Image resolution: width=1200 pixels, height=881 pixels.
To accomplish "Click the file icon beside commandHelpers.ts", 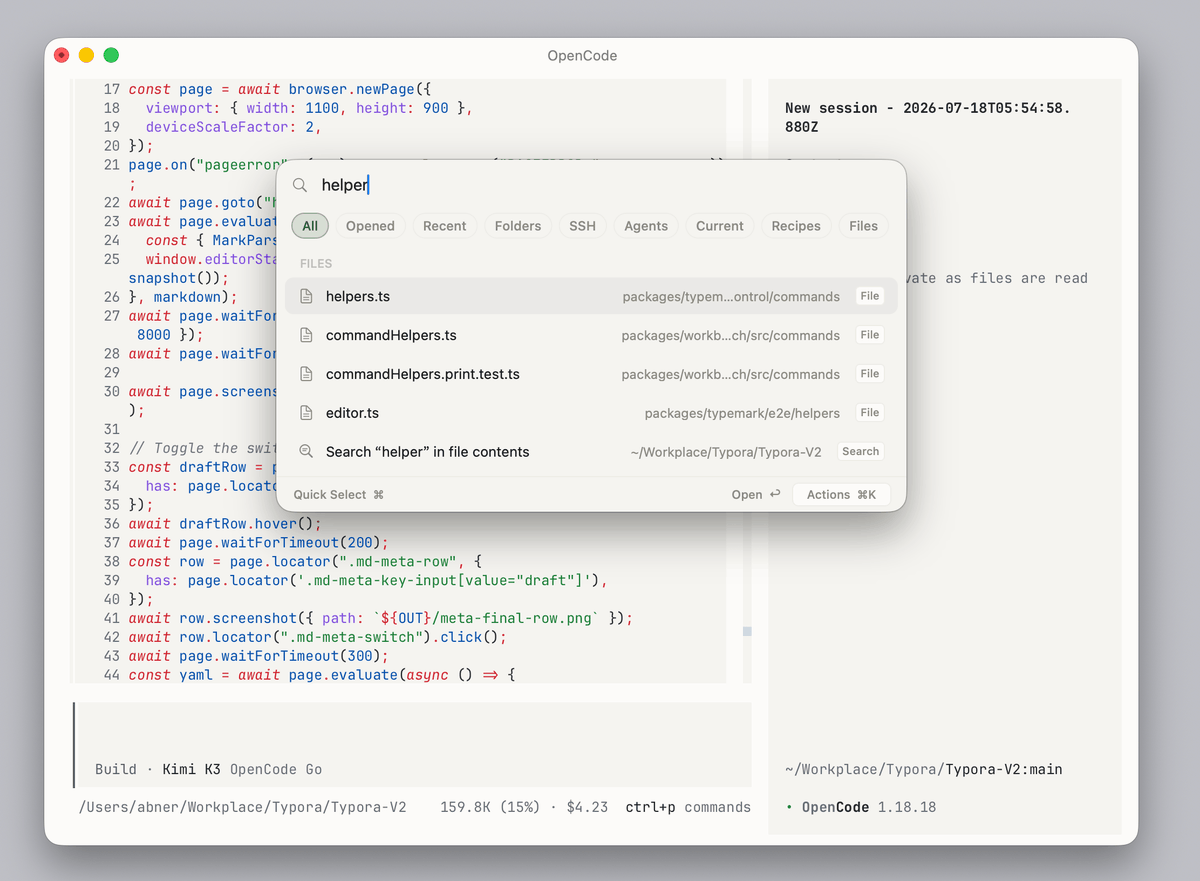I will [x=307, y=335].
